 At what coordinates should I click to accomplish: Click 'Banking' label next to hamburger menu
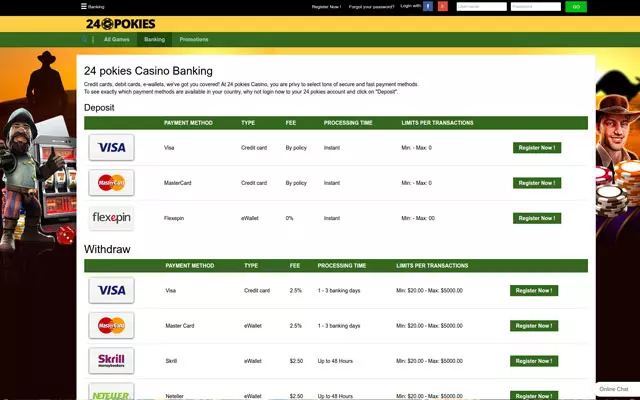coord(96,7)
